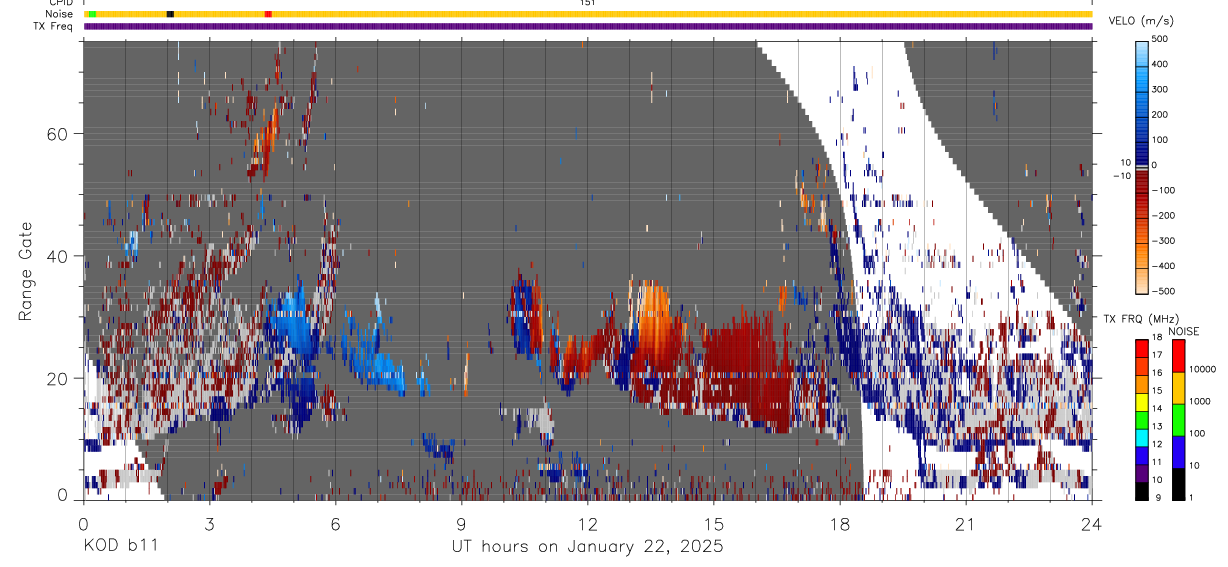Click the 17 label on TX FRQ scale
1228x567 pixels.
pyautogui.click(x=1158, y=356)
